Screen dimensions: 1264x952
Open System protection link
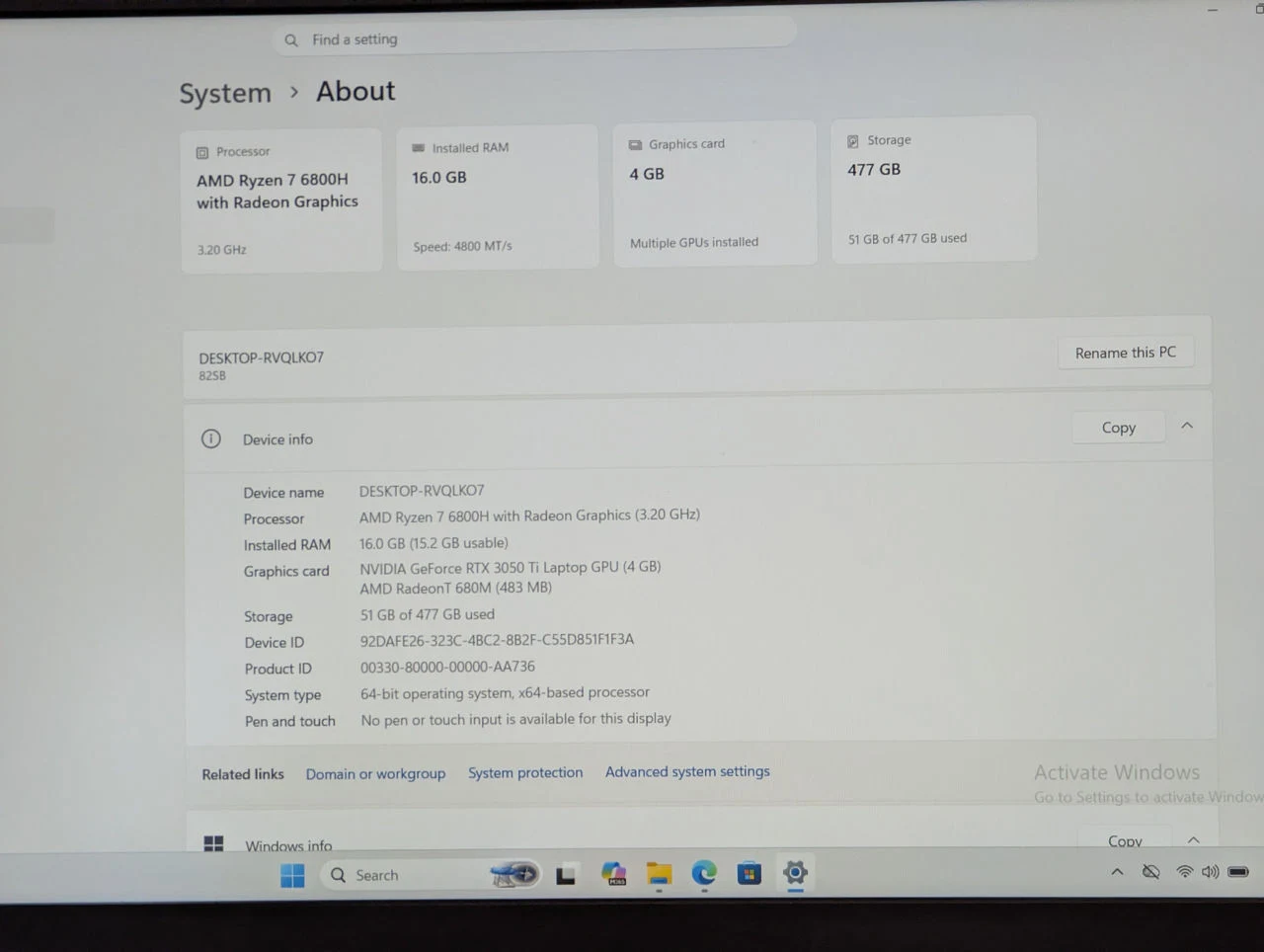(525, 772)
